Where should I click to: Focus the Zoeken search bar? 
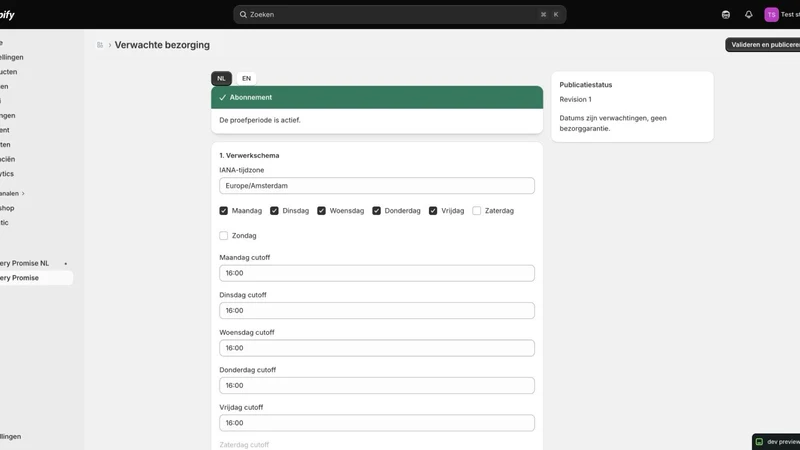(x=399, y=15)
